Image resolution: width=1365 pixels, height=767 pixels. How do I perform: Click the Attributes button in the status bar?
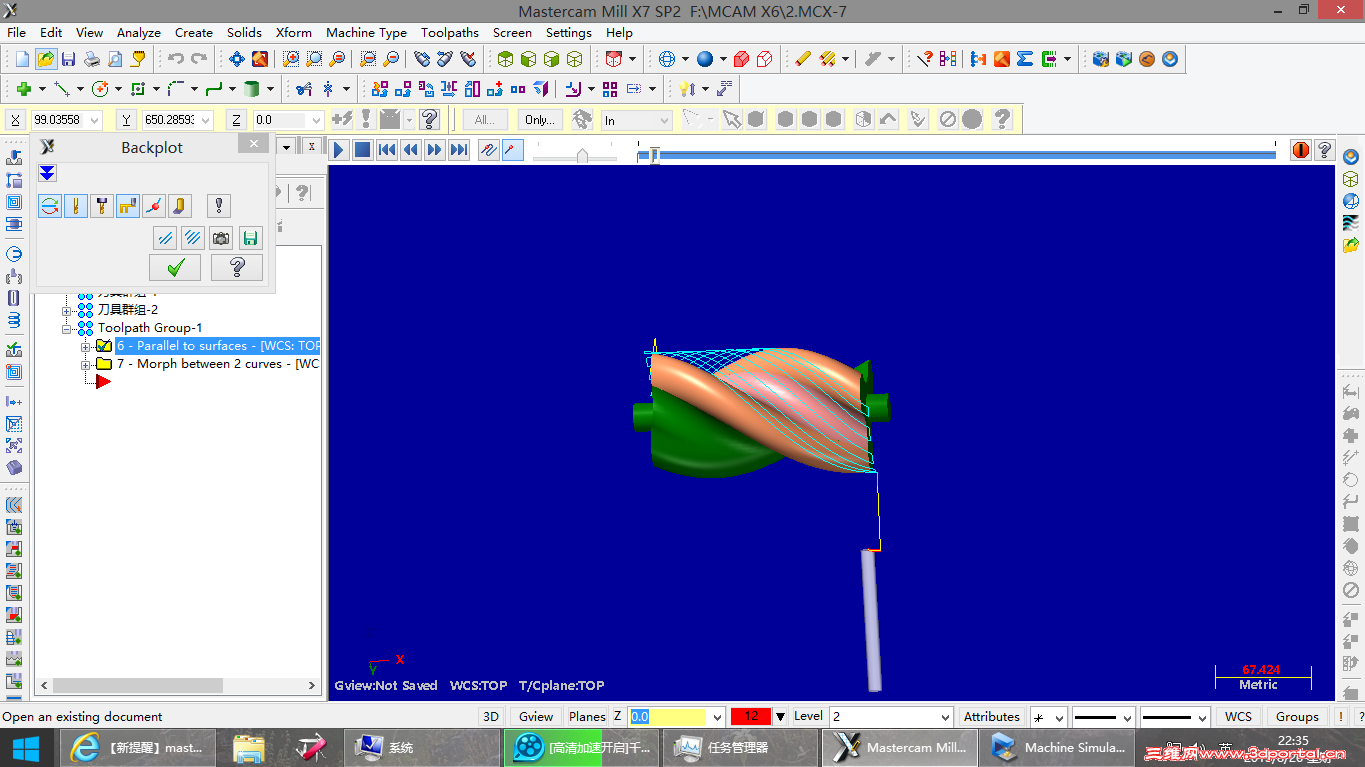tap(992, 717)
